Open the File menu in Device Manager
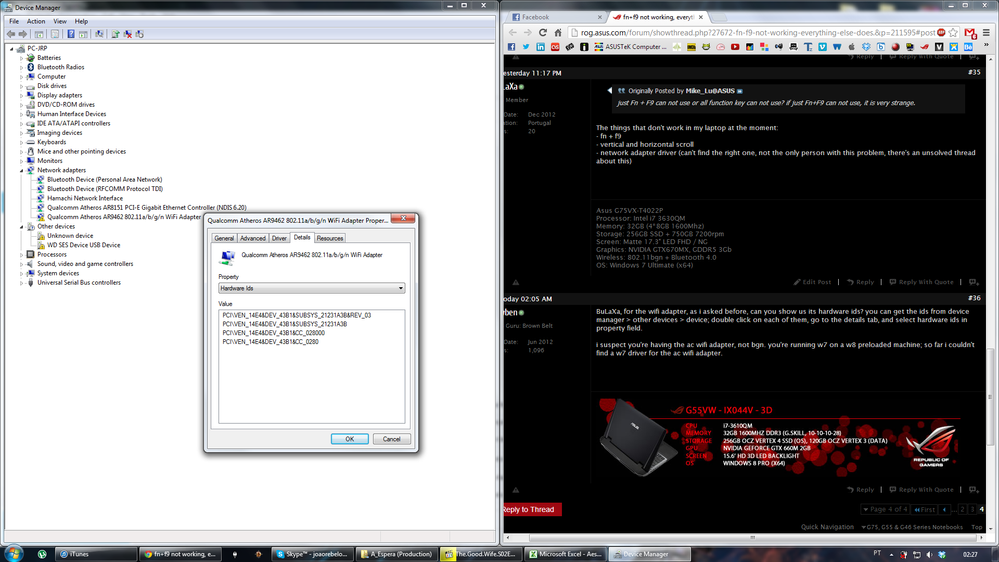 (14, 21)
